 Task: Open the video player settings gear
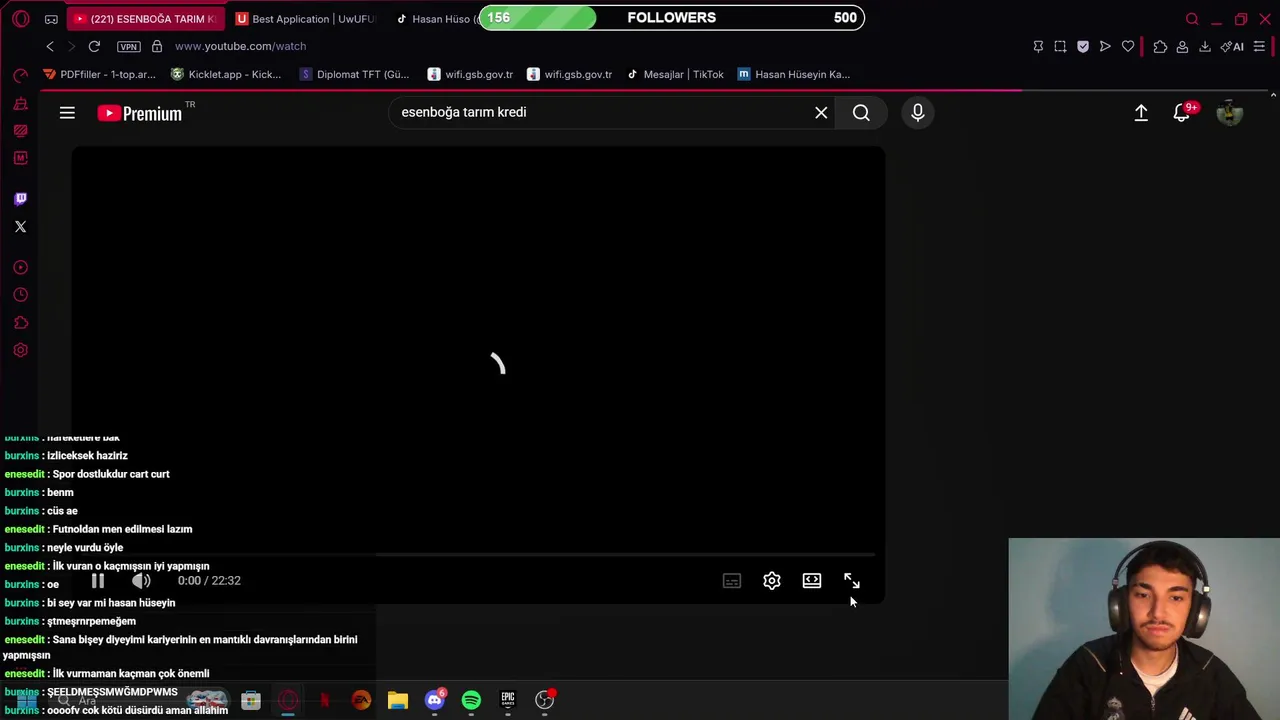pos(772,581)
